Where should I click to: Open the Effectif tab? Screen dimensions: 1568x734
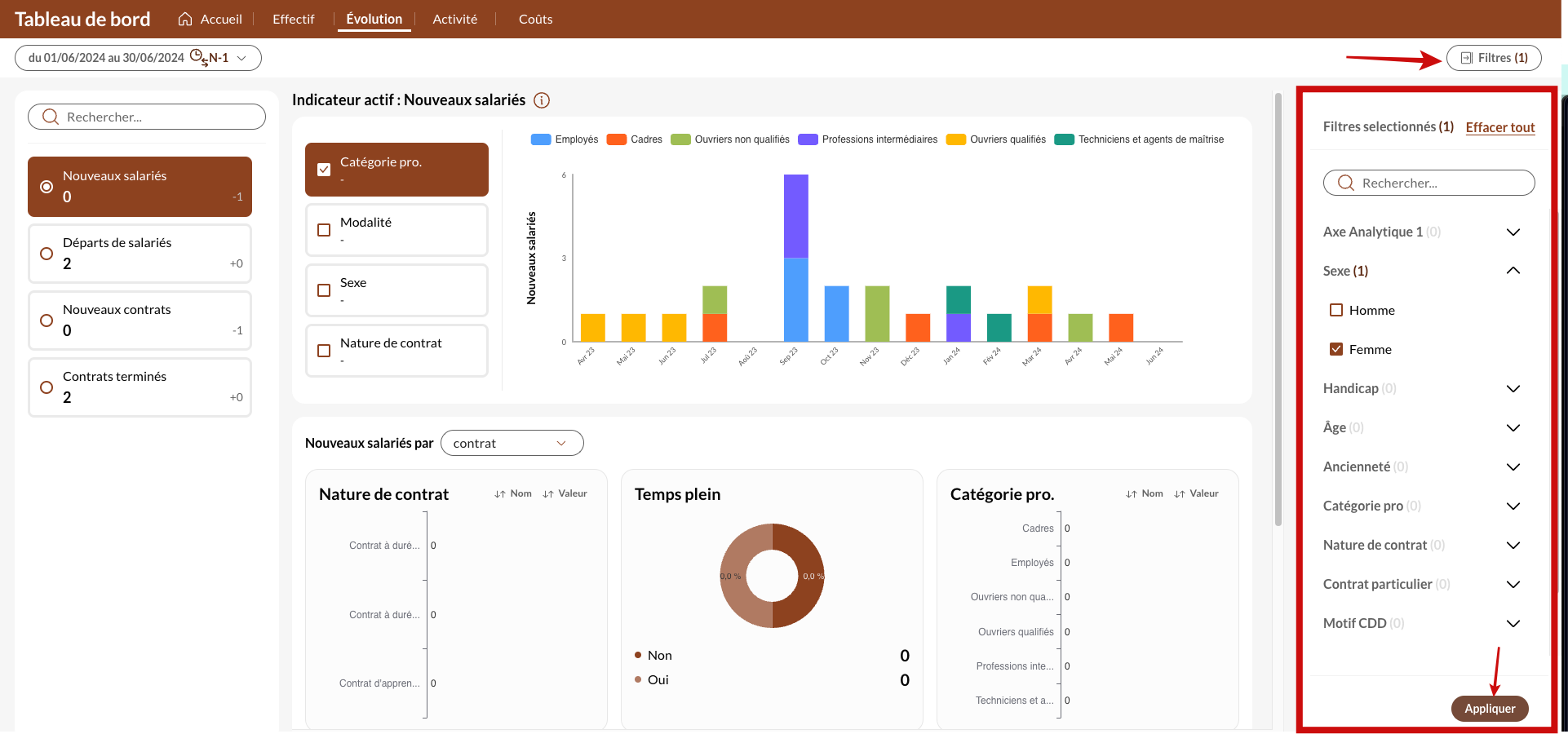293,19
